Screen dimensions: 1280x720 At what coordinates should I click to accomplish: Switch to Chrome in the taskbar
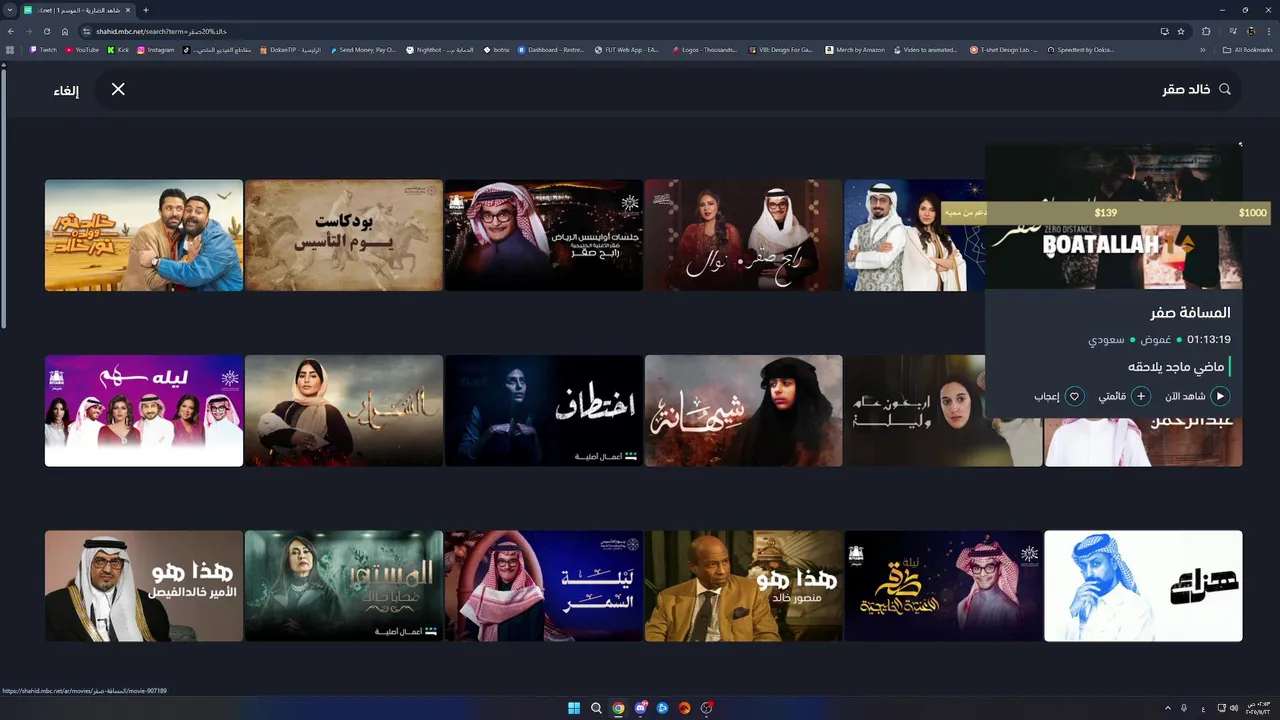point(618,708)
